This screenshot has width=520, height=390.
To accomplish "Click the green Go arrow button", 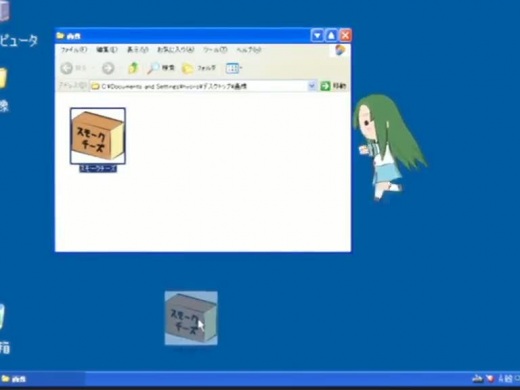I will [x=325, y=86].
